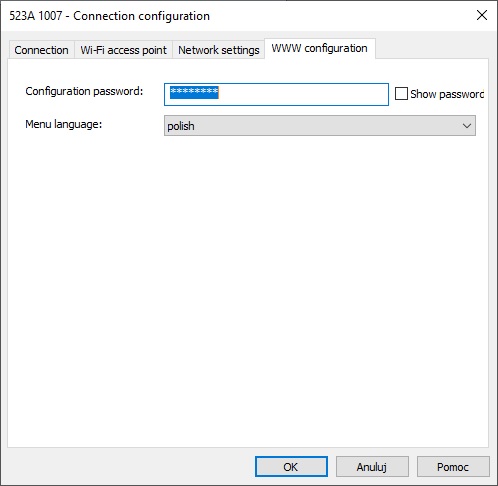The image size is (498, 486).
Task: Open the Wi-Fi access point tab
Action: point(123,50)
